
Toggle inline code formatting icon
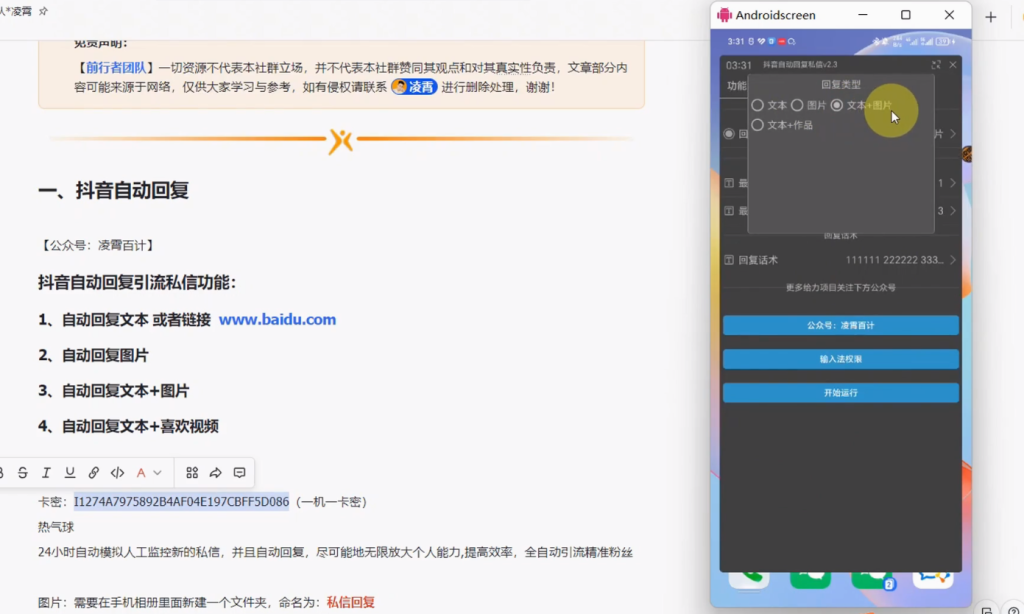point(117,473)
